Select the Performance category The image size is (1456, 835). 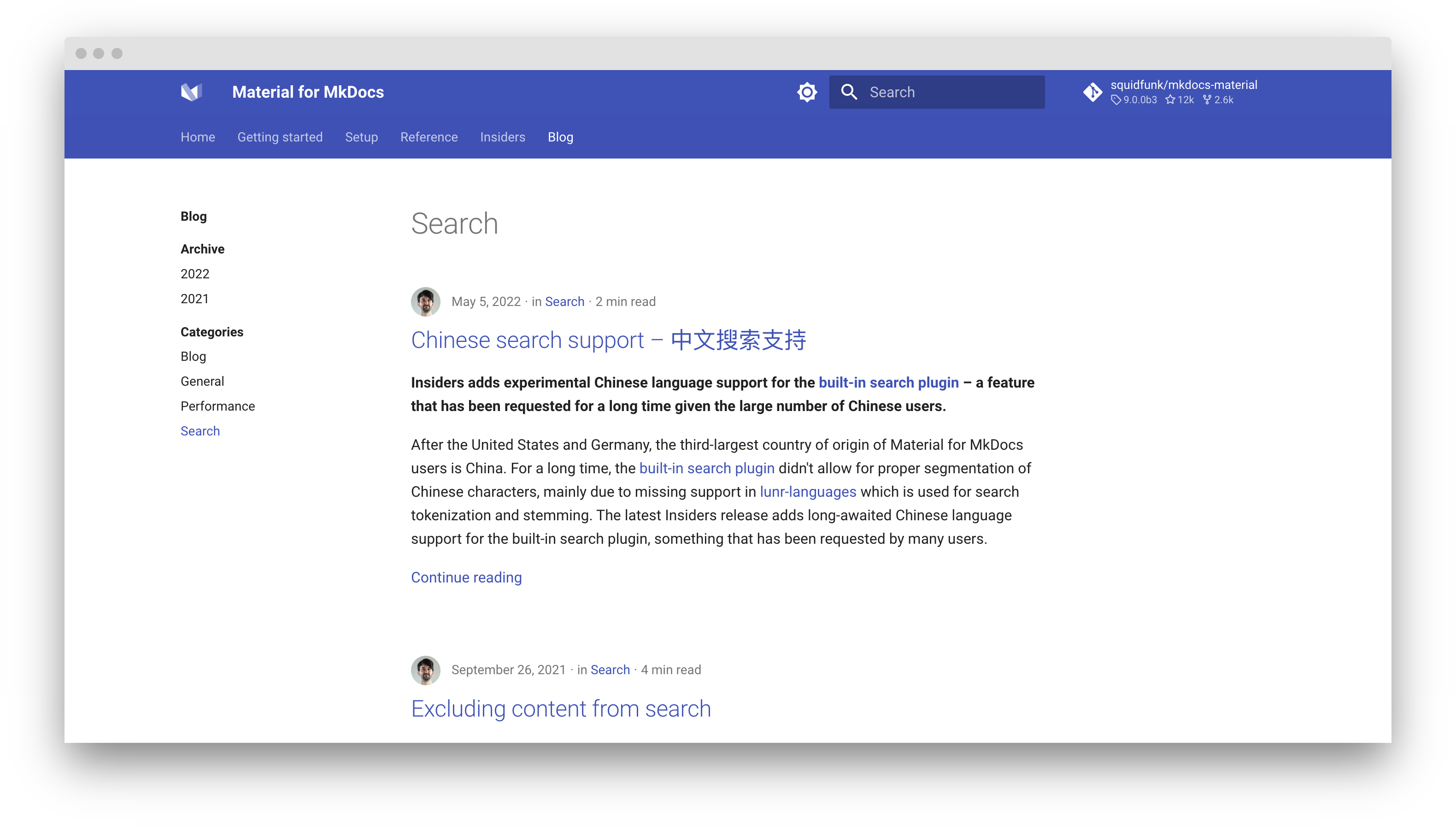tap(217, 406)
